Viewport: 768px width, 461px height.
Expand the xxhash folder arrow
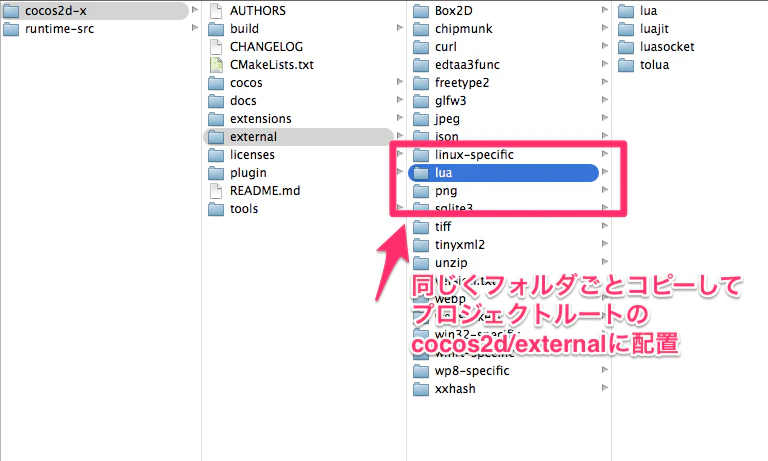(x=605, y=388)
